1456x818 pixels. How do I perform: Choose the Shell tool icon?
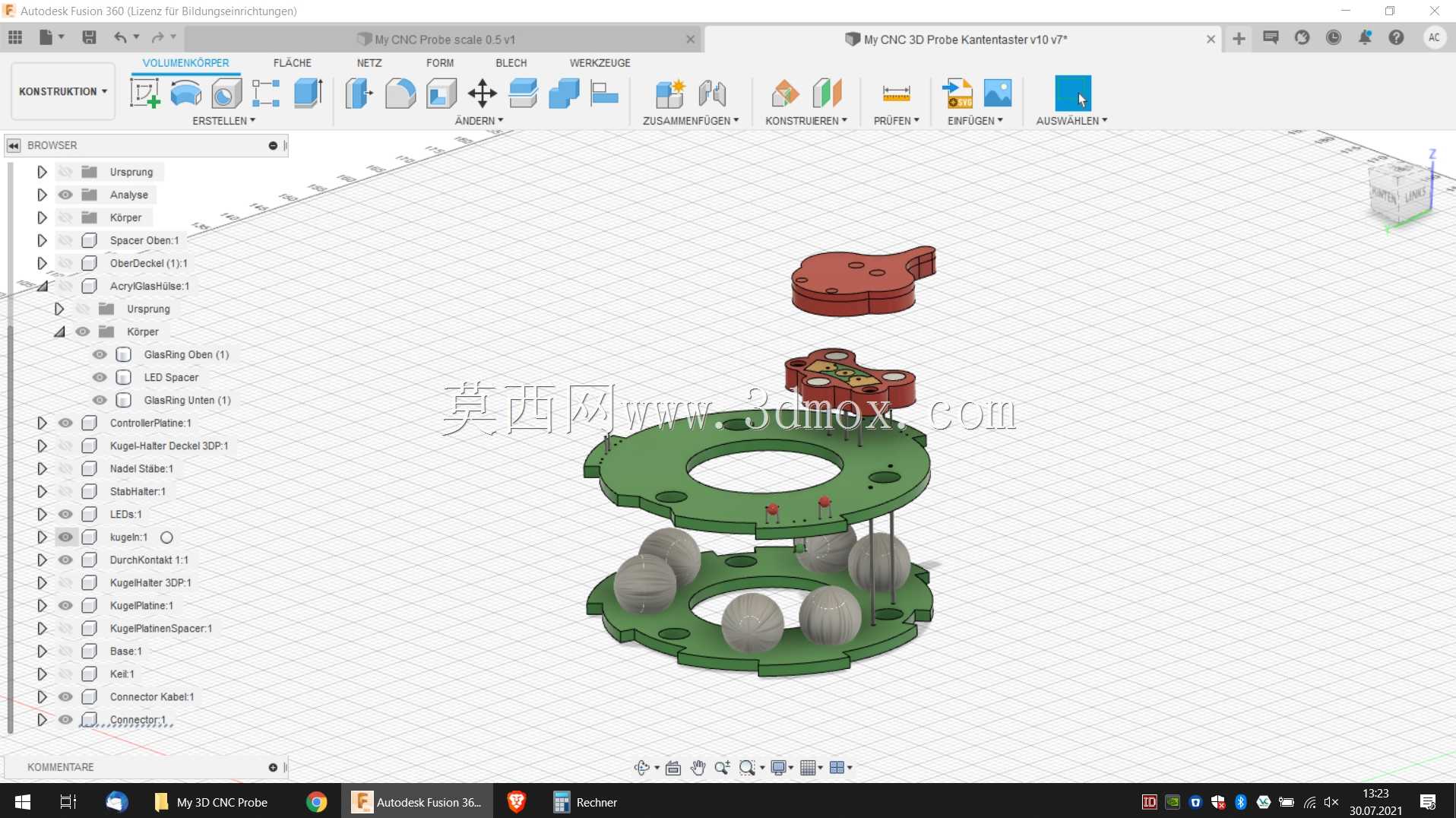(x=442, y=94)
